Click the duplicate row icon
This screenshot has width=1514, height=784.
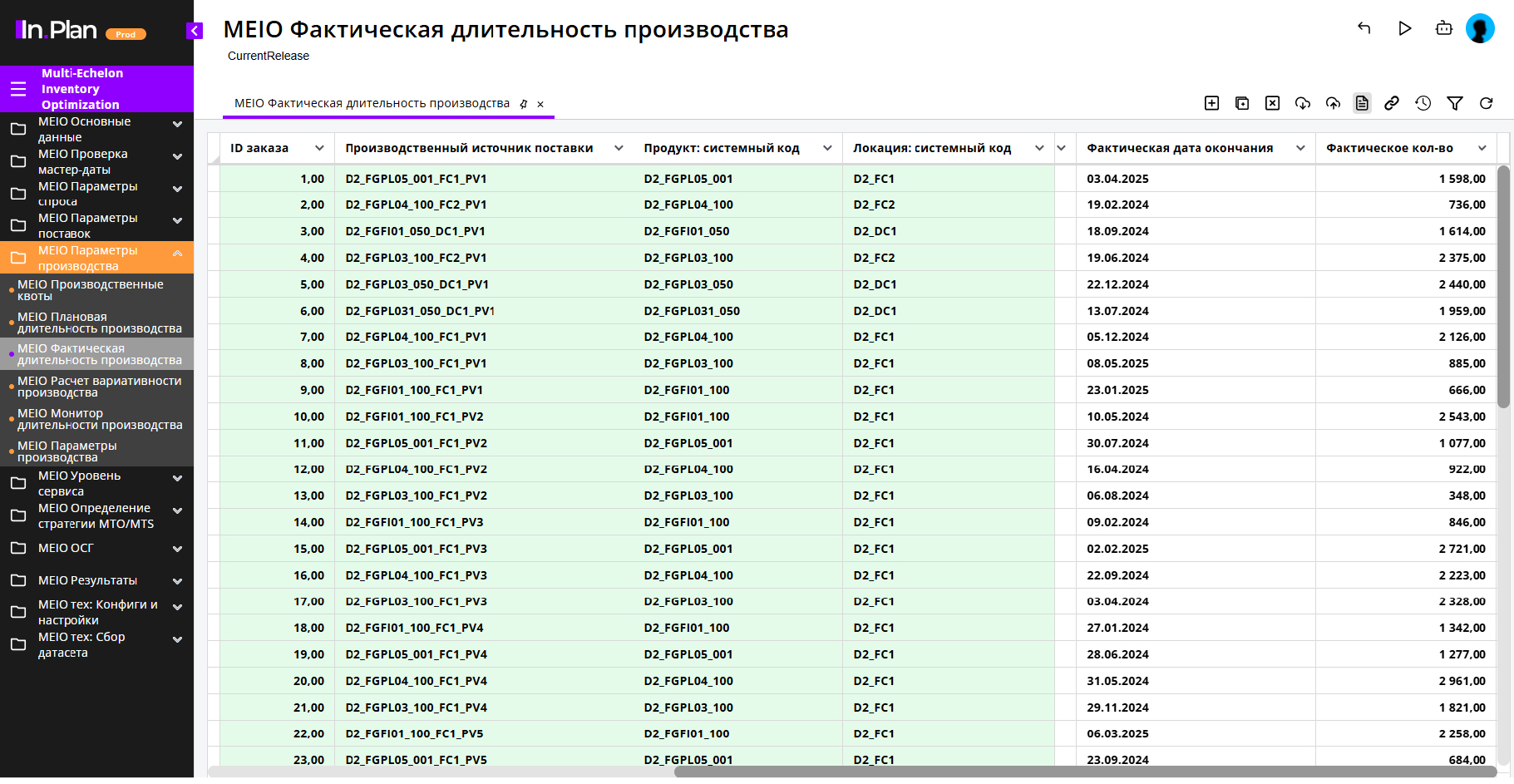(1242, 103)
